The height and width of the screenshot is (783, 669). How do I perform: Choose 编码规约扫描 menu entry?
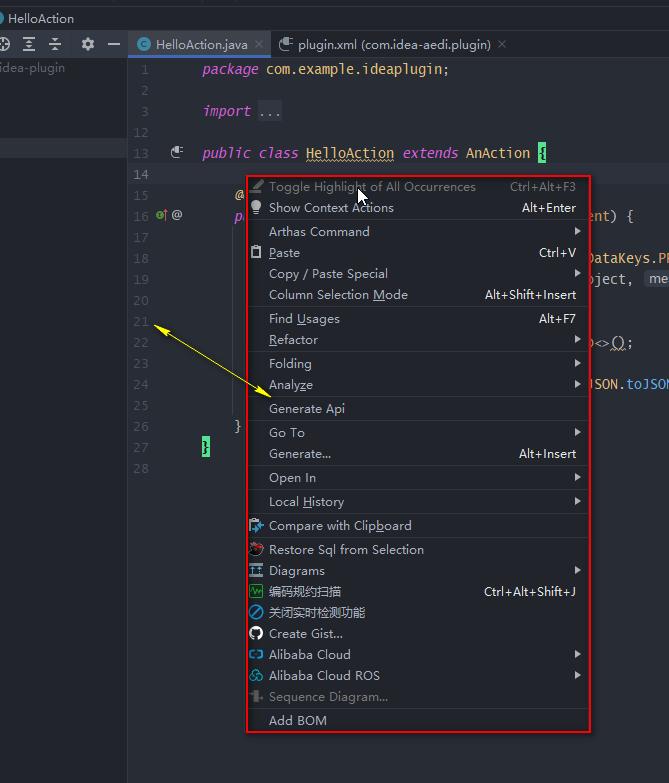click(418, 591)
